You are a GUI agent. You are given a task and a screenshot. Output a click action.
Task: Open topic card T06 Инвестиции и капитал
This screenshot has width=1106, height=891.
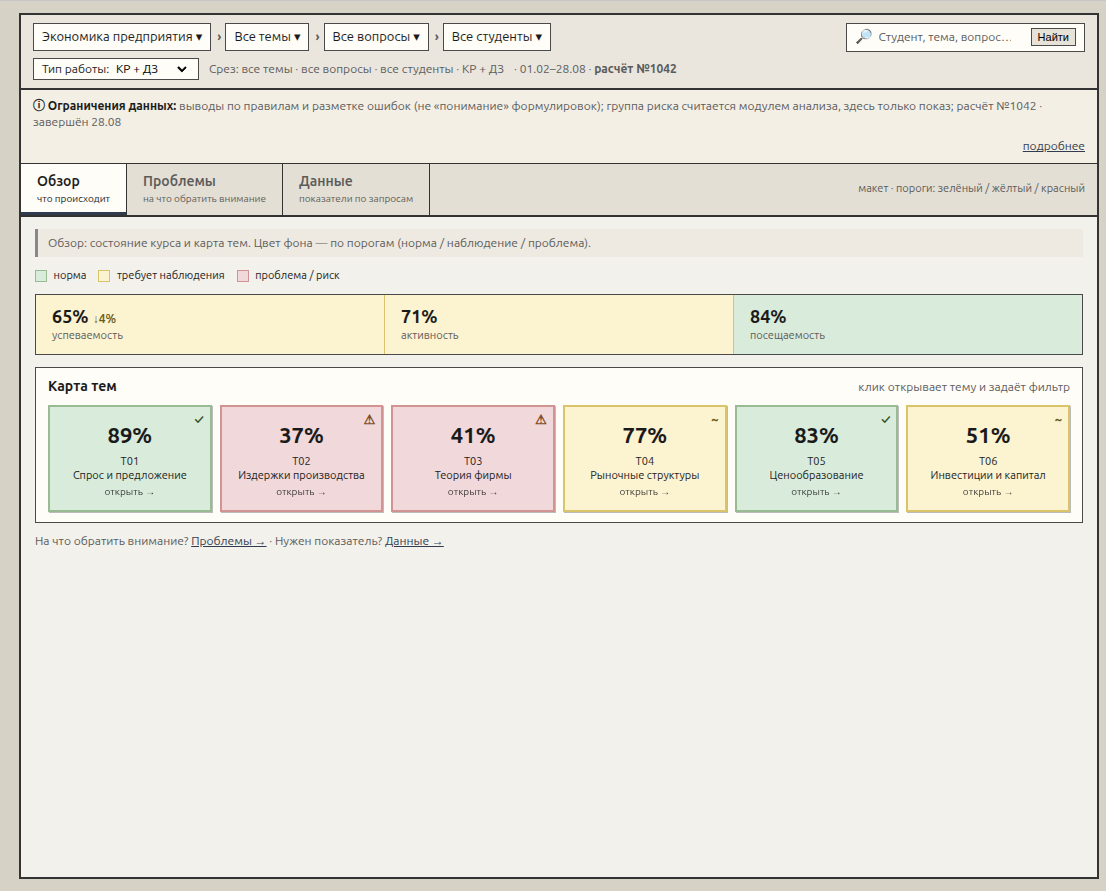point(988,459)
